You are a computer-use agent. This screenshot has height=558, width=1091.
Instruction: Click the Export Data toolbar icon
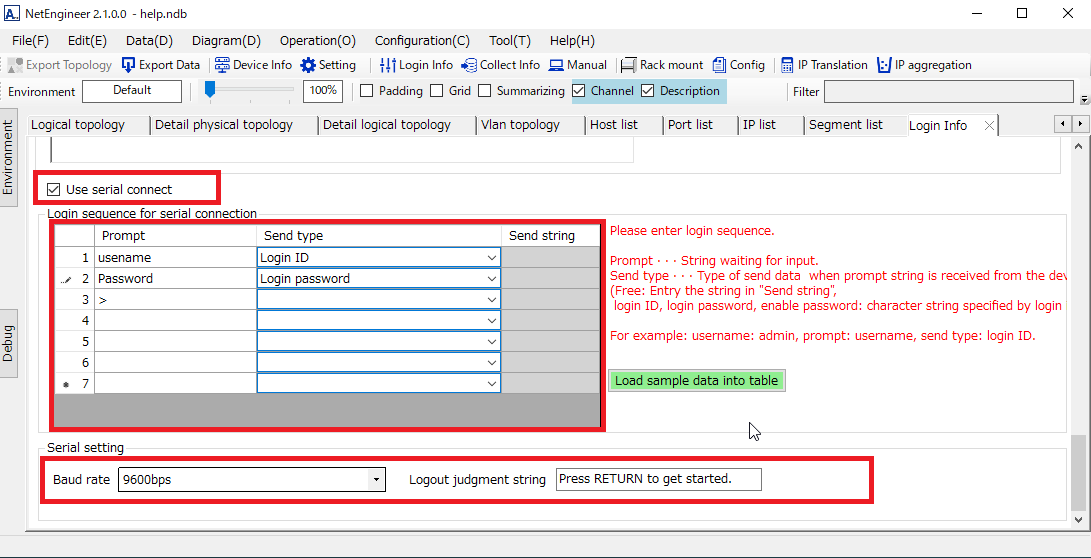click(128, 65)
